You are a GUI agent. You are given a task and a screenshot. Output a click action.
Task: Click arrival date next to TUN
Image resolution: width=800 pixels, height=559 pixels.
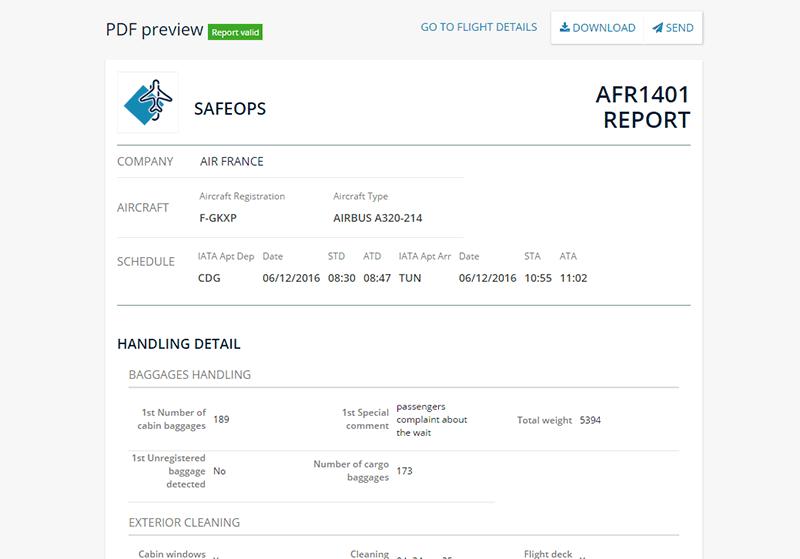tap(487, 278)
